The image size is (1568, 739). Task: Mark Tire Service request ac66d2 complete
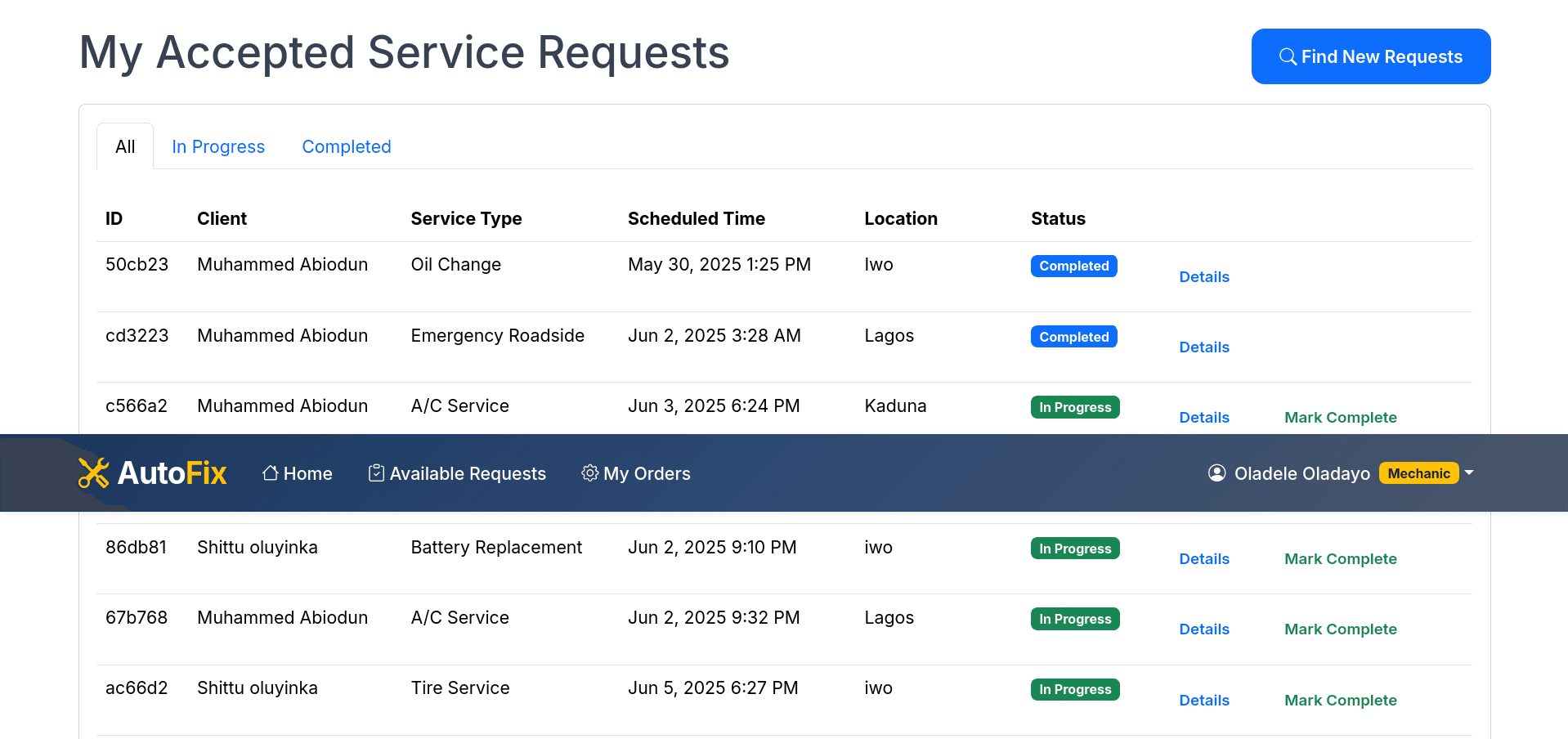pos(1341,701)
